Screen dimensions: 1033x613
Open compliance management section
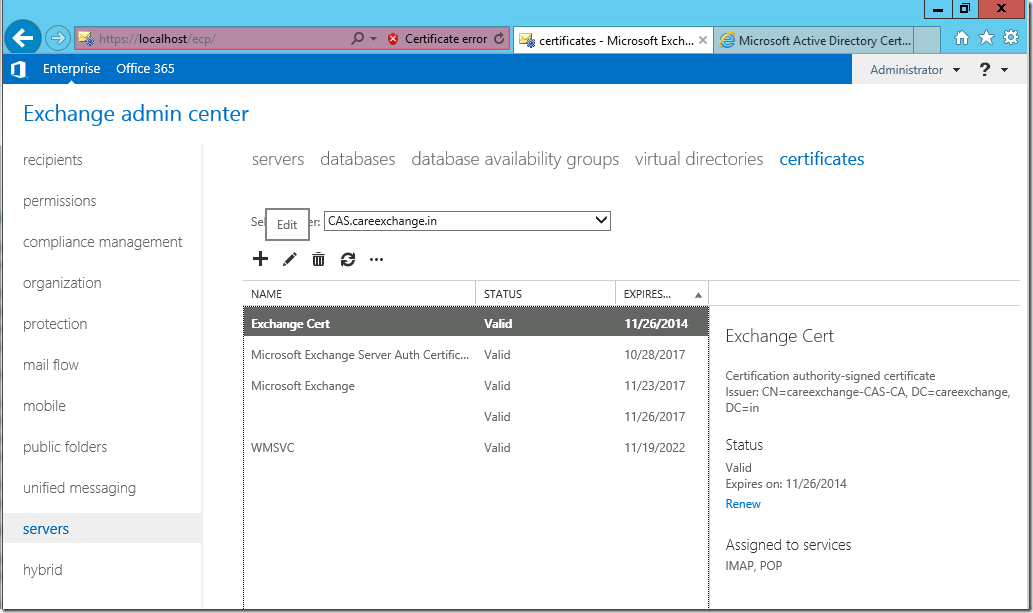point(103,242)
